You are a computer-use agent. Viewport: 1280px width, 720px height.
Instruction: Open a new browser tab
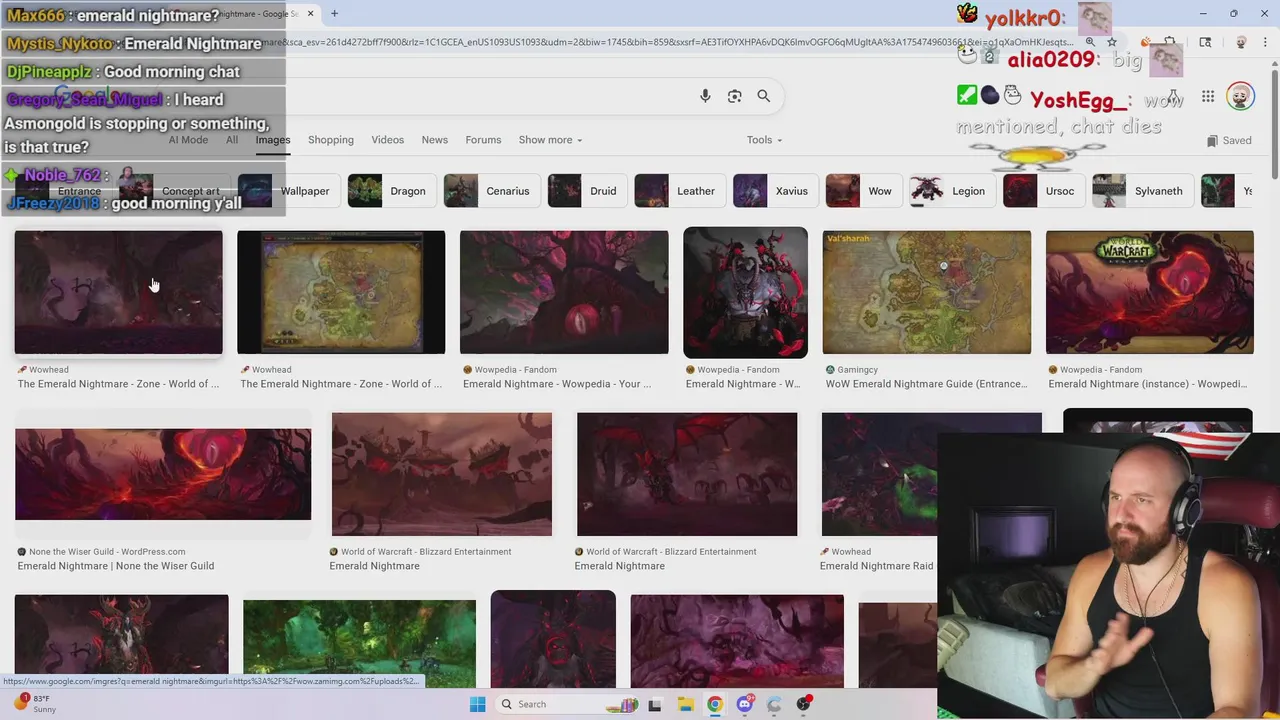334,13
